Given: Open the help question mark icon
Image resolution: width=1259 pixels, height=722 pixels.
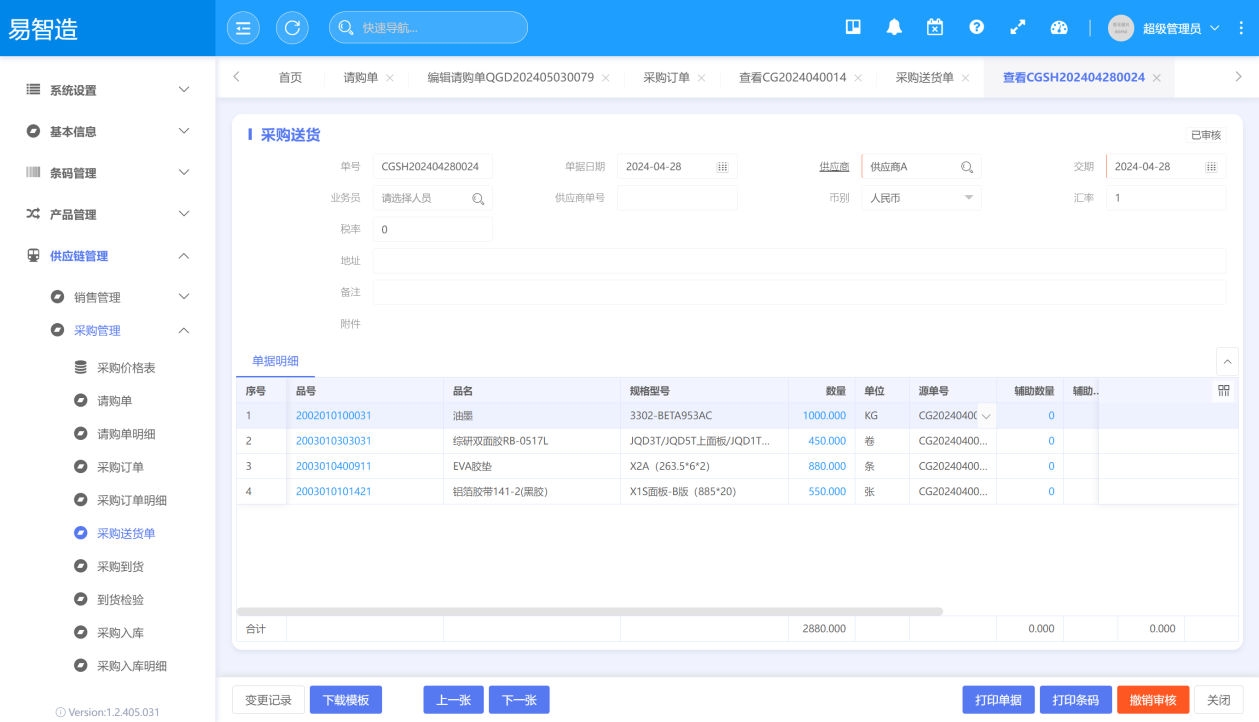Looking at the screenshot, I should (x=976, y=28).
